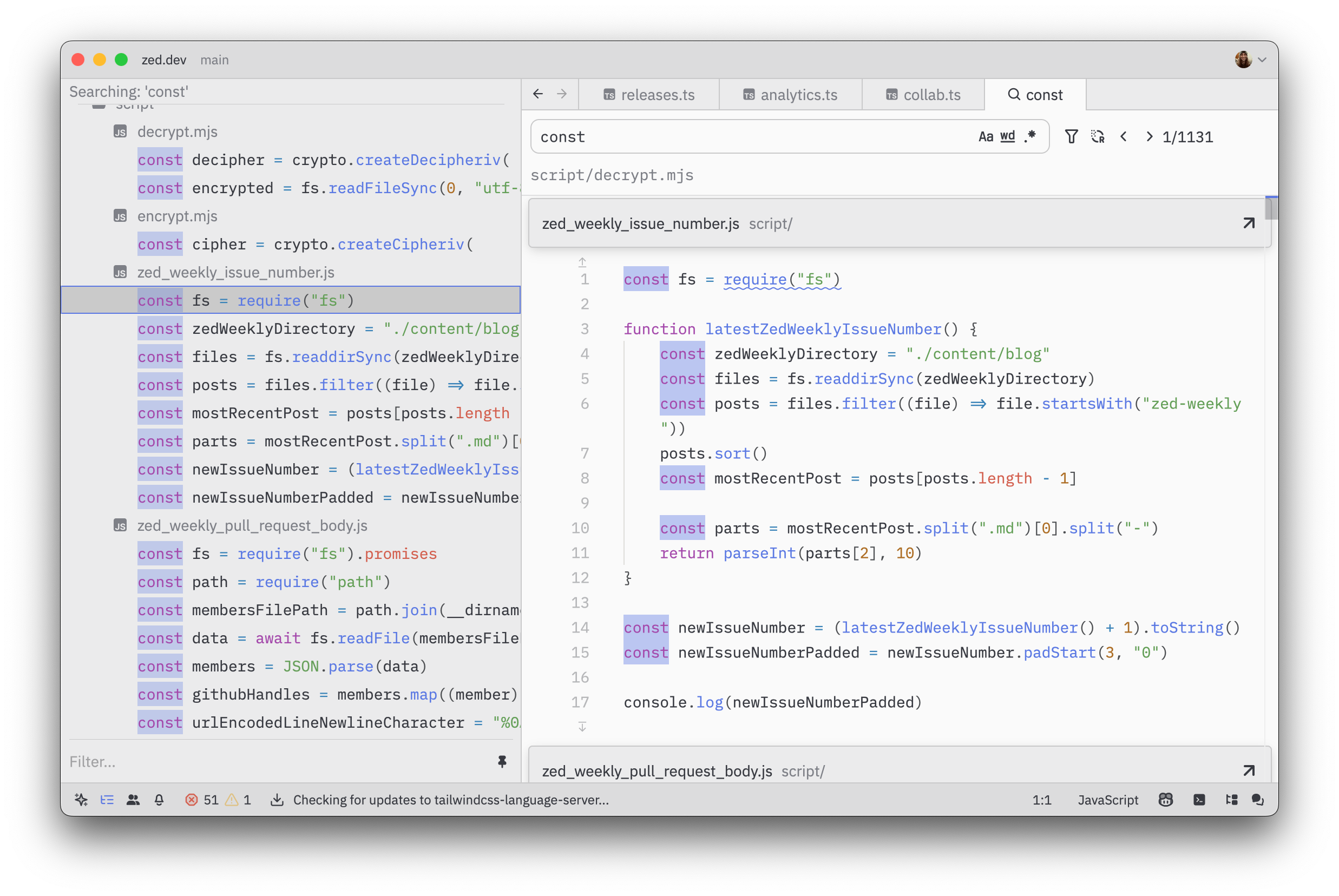
Task: Select 'const decipher' result row
Action: point(291,160)
